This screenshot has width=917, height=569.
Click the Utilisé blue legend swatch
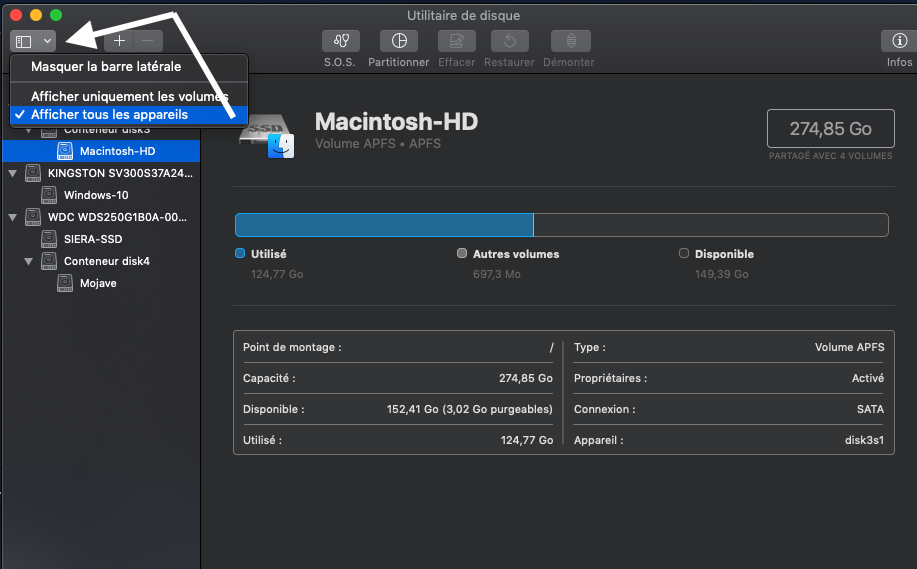point(240,253)
